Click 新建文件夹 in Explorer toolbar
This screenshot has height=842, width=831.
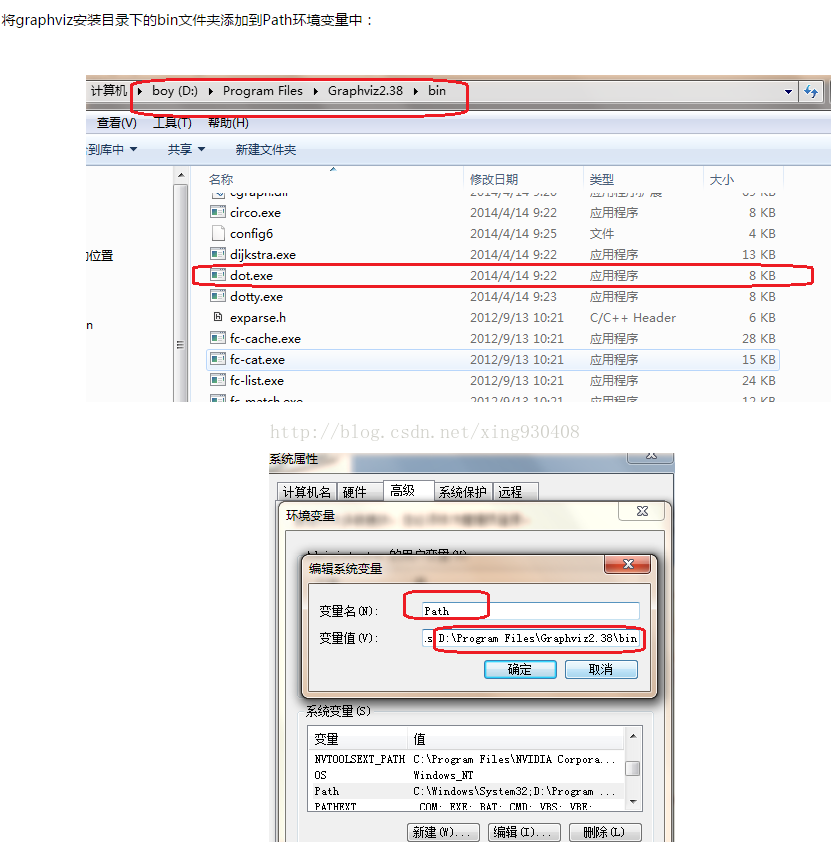click(266, 149)
